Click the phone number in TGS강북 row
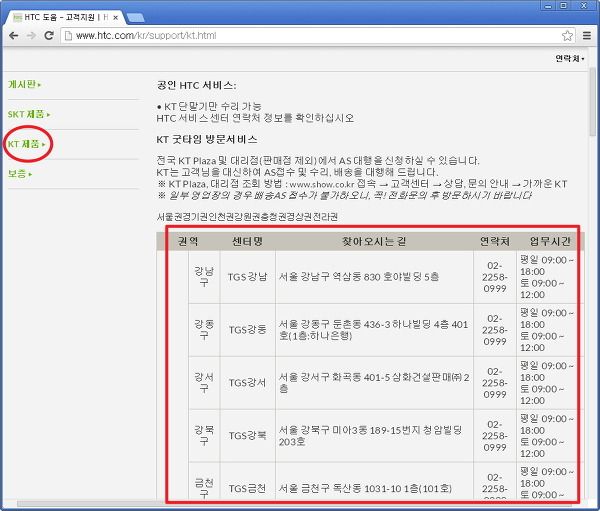Viewport: 600px width, 511px height. point(495,436)
